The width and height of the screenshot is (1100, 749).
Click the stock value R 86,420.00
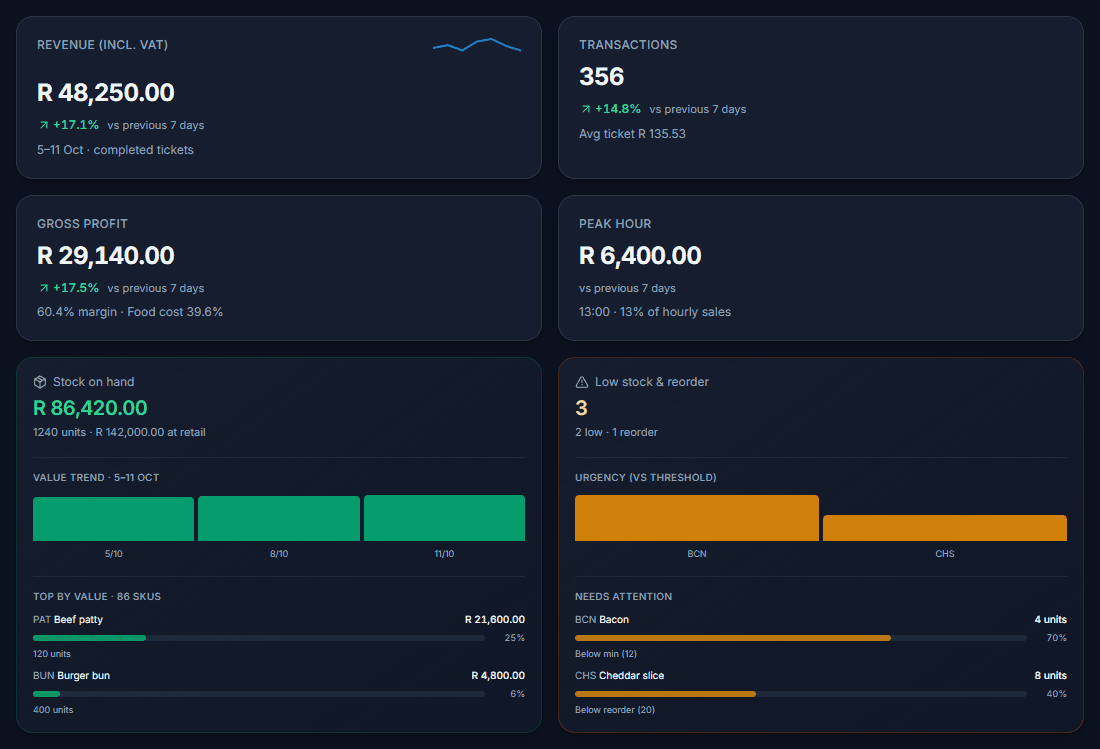pos(90,408)
